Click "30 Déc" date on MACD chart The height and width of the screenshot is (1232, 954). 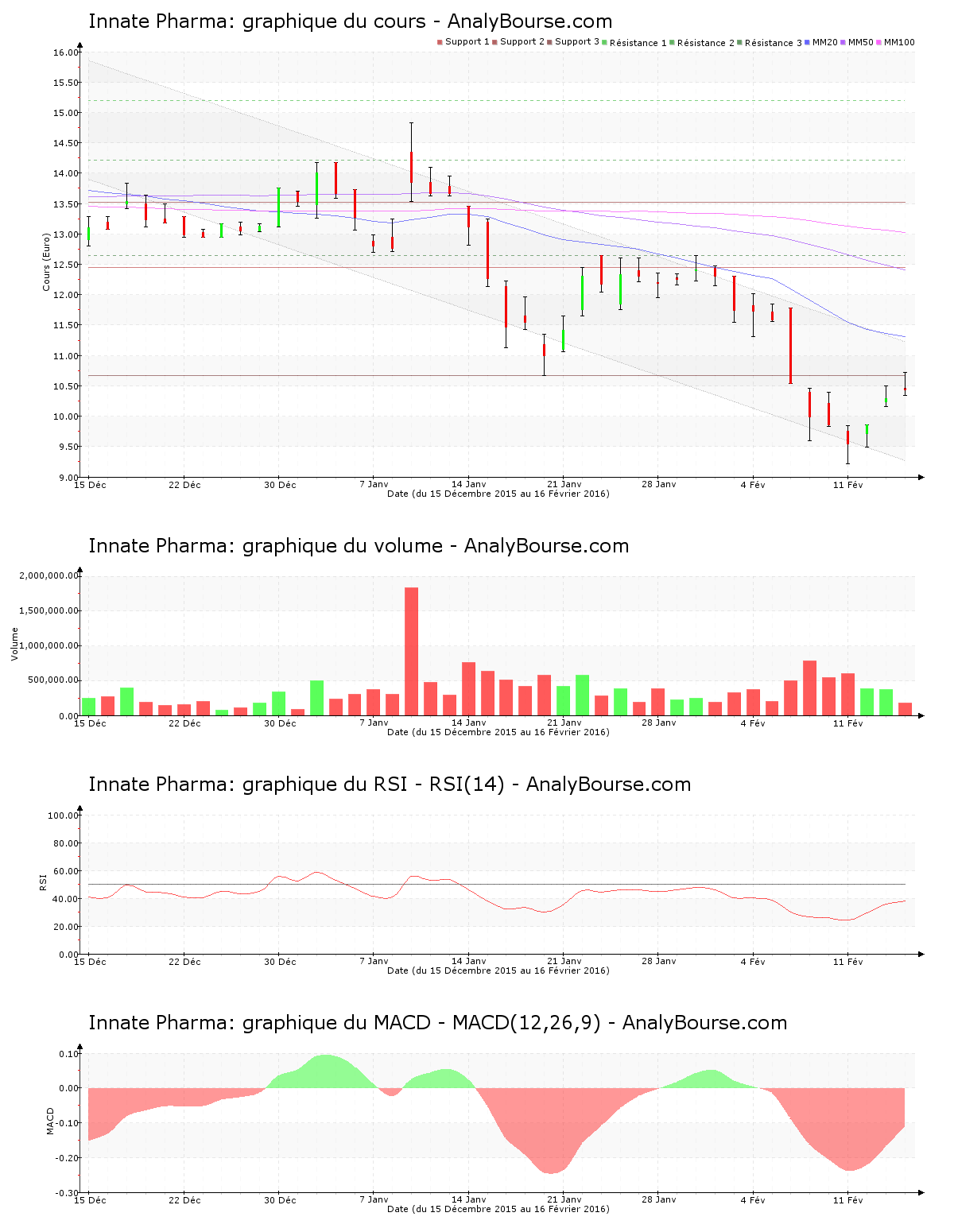(280, 1200)
